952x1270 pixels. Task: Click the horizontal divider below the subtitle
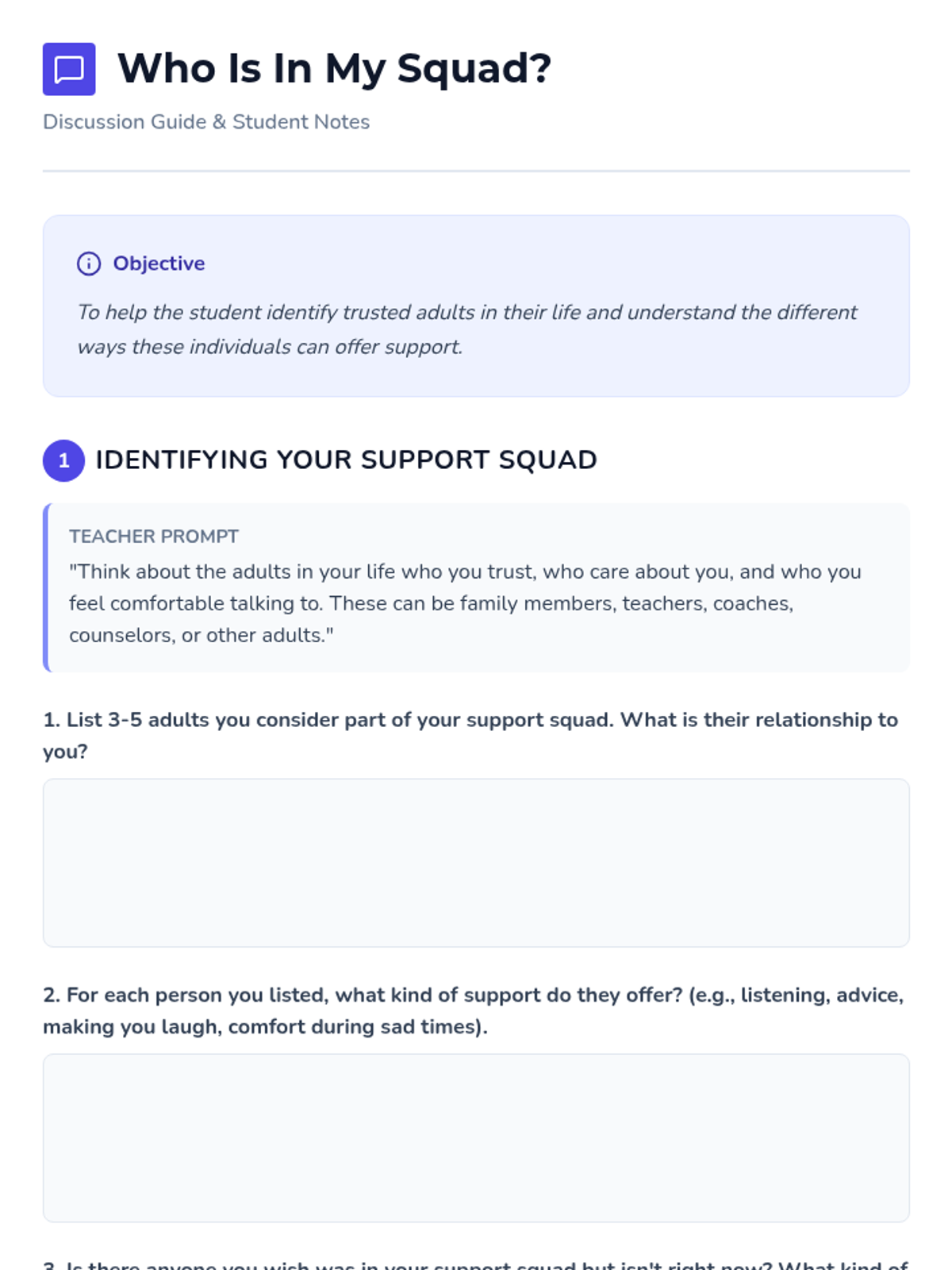(476, 171)
